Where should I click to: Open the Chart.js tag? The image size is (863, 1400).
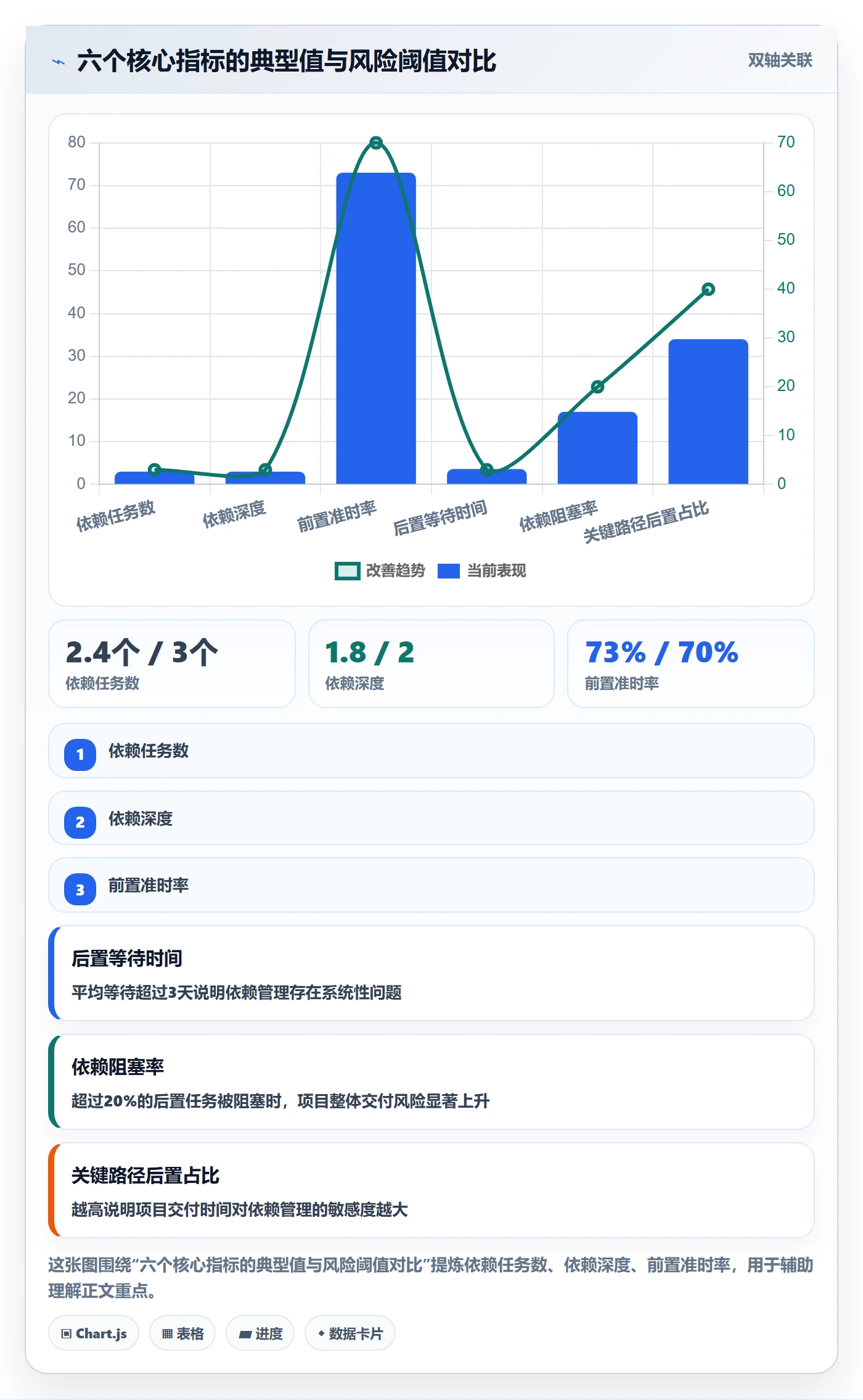pos(94,1333)
